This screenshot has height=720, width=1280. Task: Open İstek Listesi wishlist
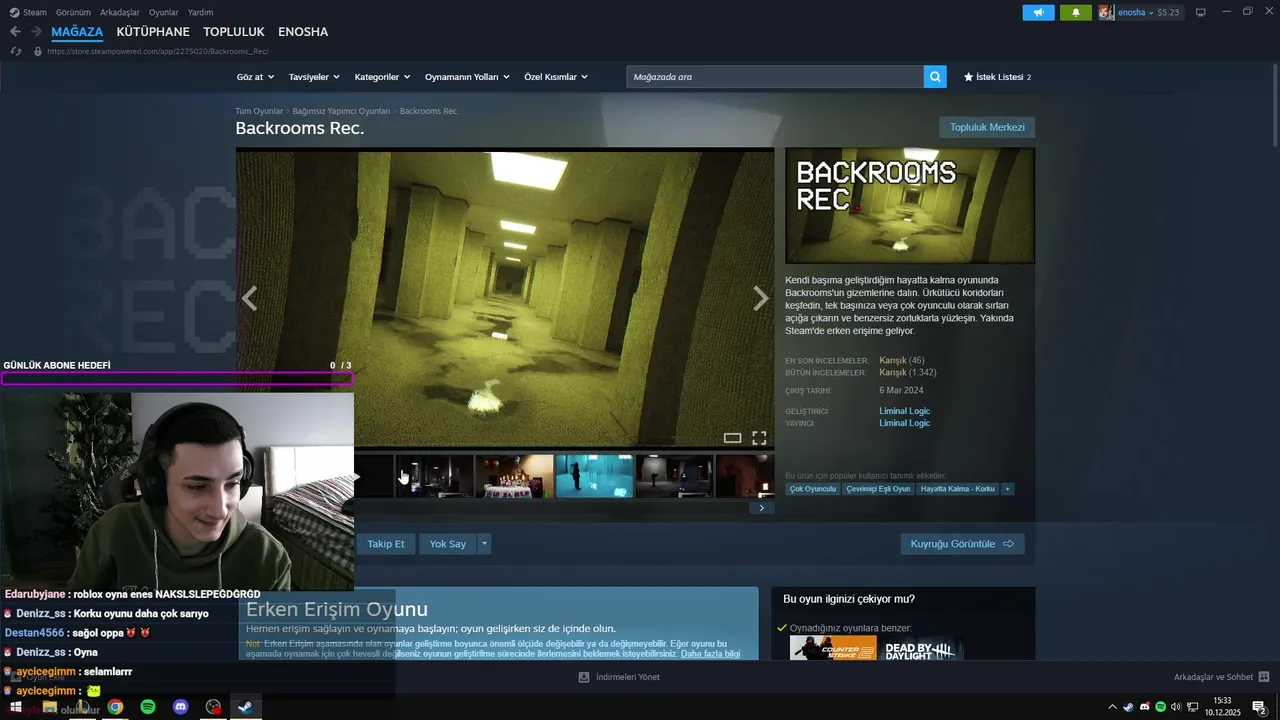tap(997, 77)
